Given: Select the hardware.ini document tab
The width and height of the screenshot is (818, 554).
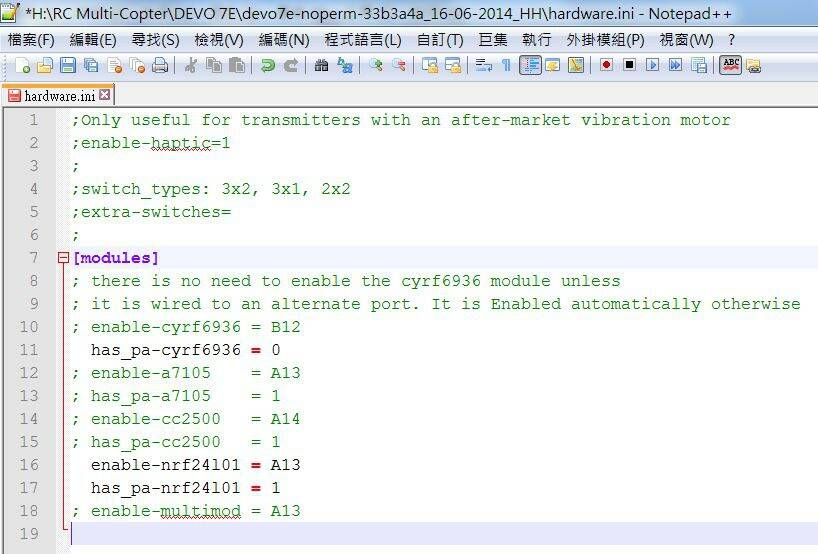Looking at the screenshot, I should pyautogui.click(x=57, y=95).
